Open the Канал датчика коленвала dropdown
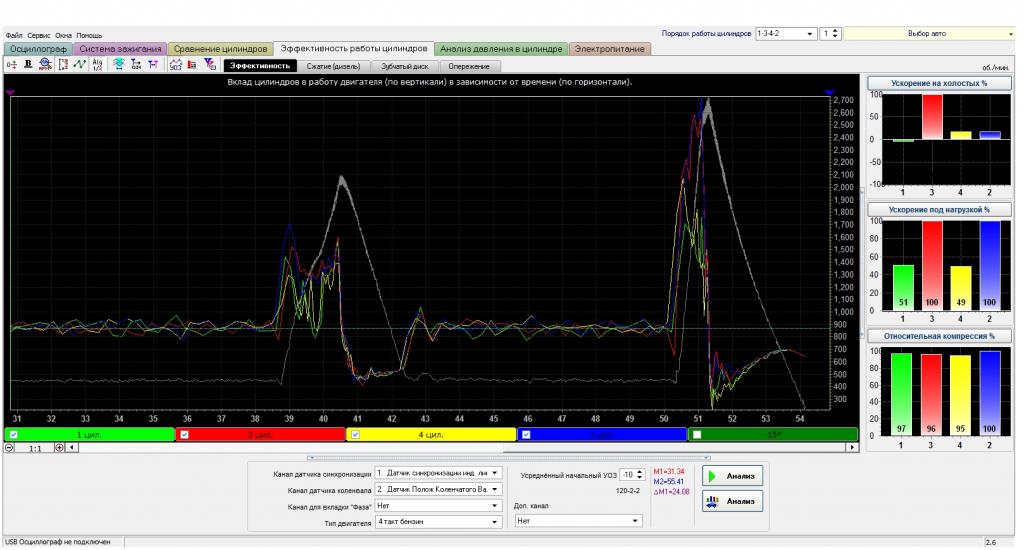This screenshot has height=550, width=1024. [438, 489]
